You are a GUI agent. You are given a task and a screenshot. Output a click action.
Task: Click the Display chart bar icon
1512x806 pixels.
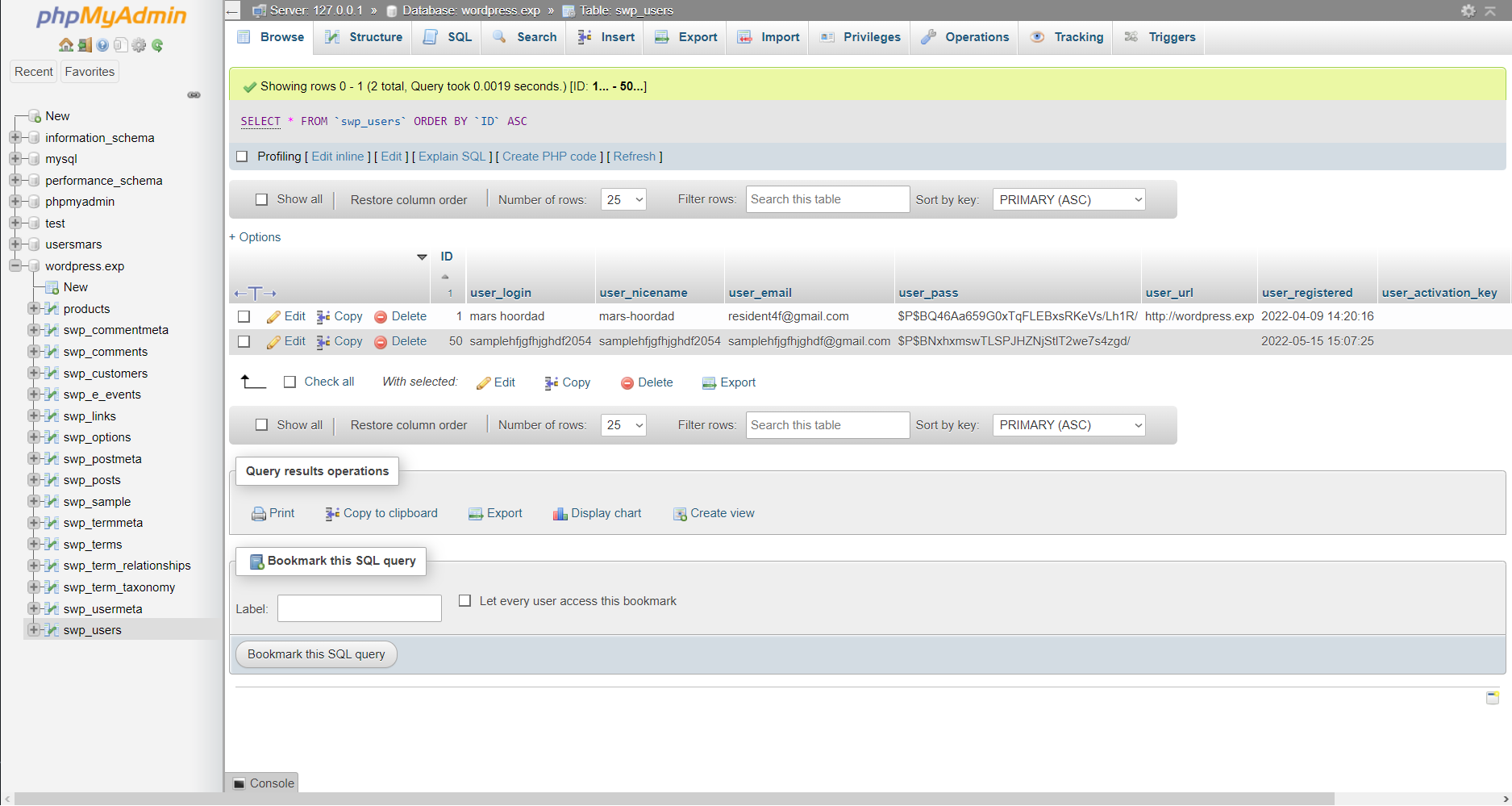coord(560,514)
